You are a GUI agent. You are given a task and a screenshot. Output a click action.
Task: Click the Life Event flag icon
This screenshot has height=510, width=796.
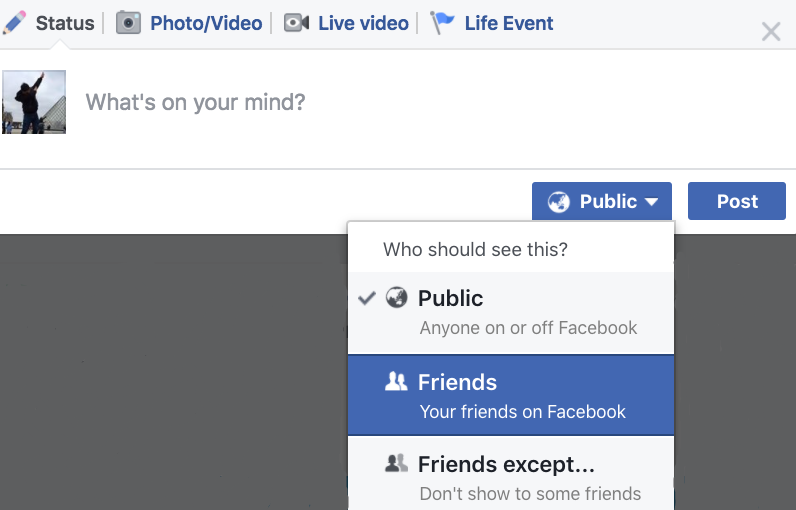pyautogui.click(x=442, y=22)
